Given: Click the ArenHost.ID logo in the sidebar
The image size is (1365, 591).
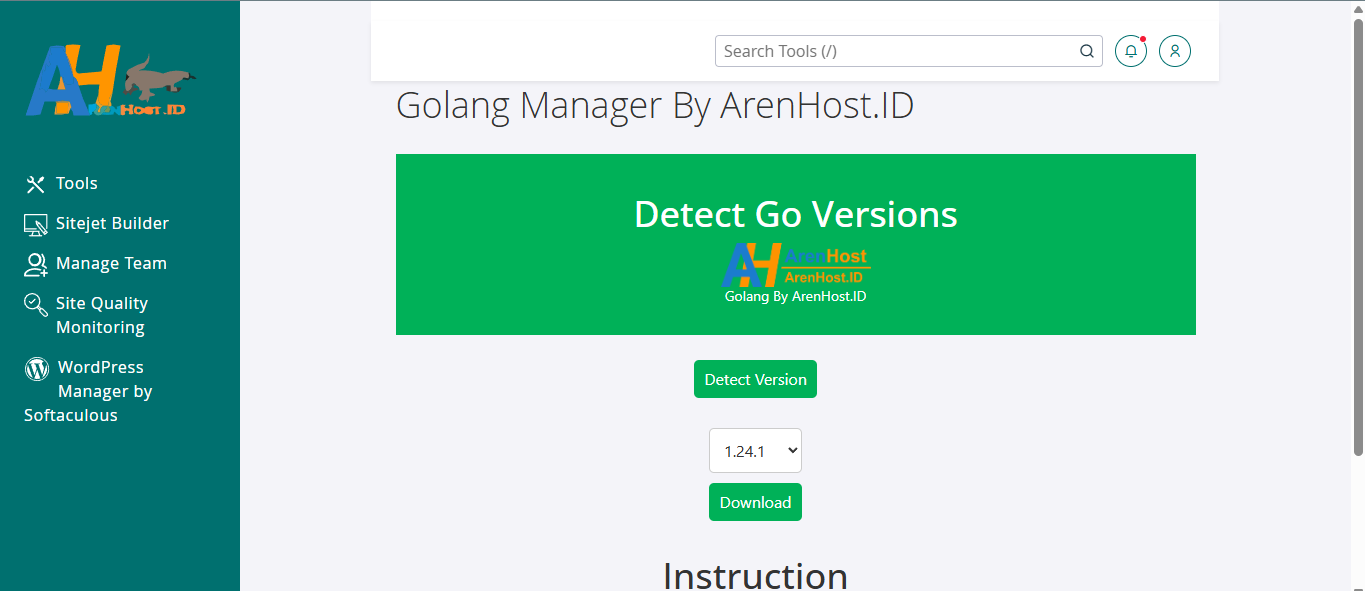Looking at the screenshot, I should 110,80.
